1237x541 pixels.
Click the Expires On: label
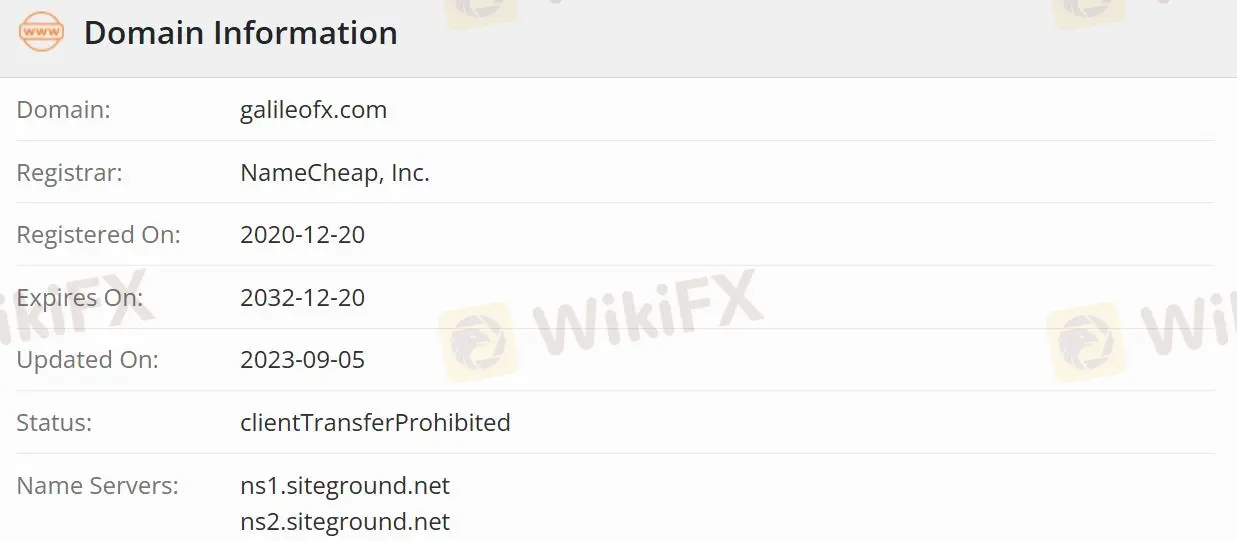(80, 298)
